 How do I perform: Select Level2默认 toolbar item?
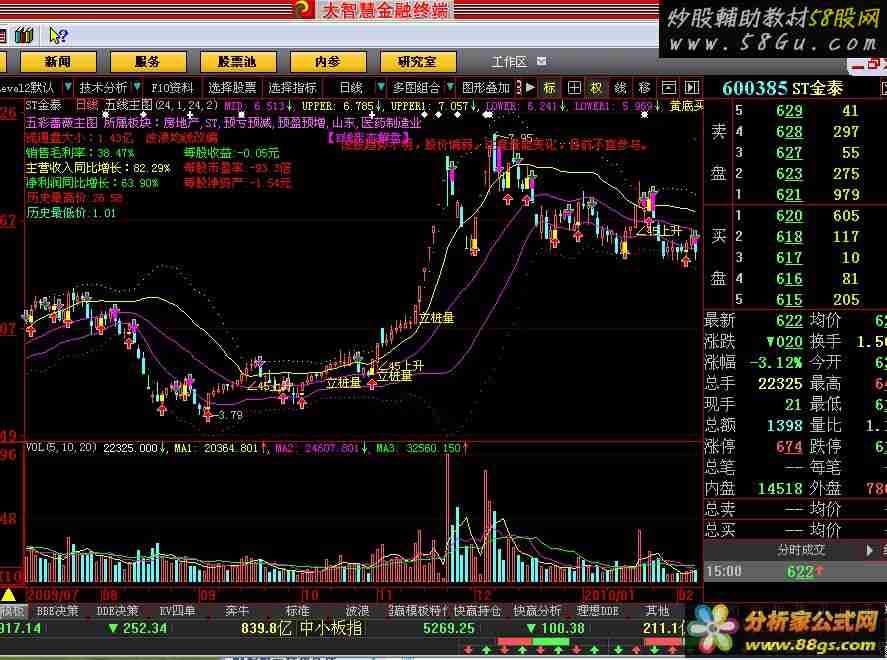tap(27, 88)
